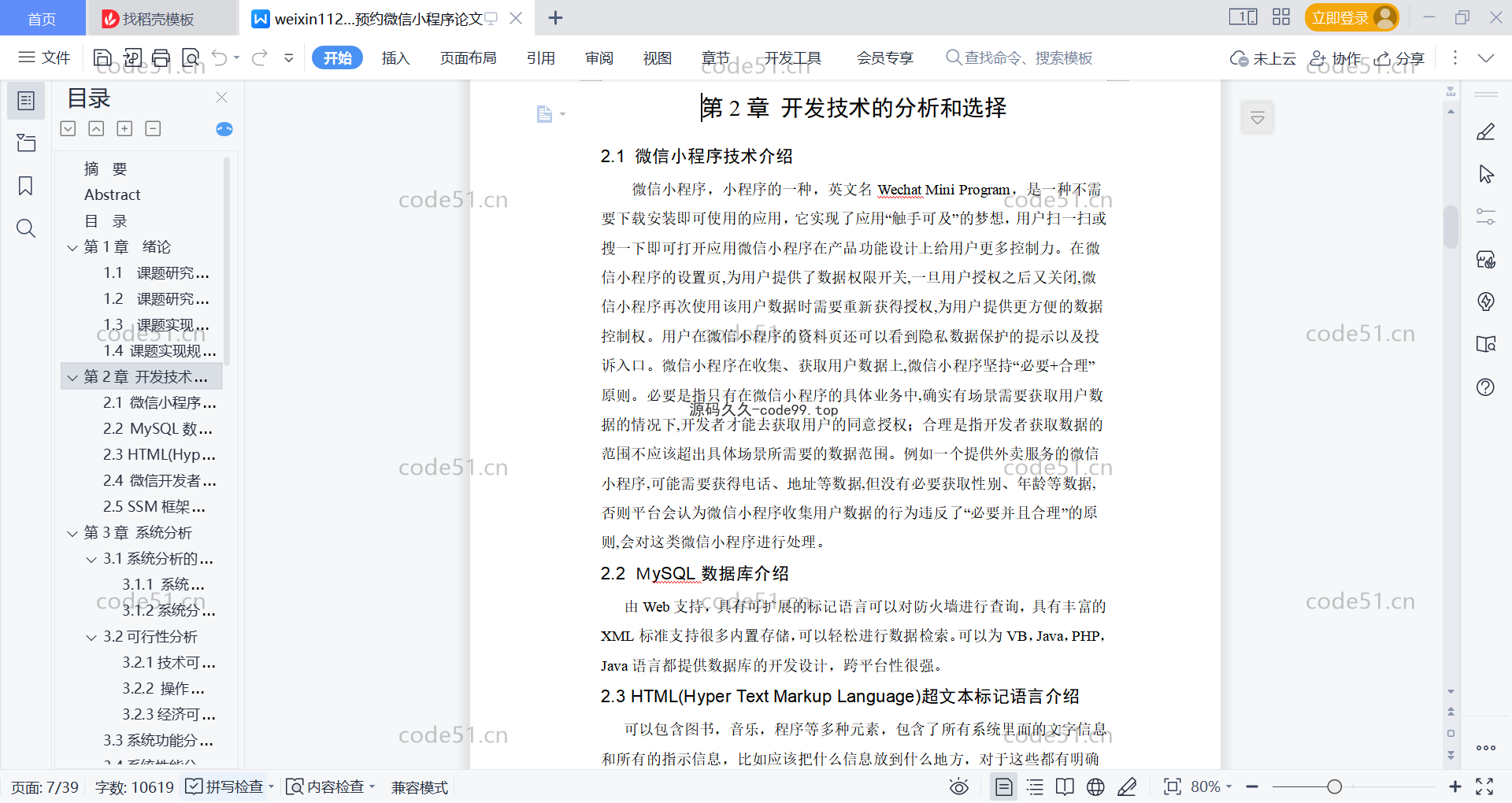Open the 文件 menu
The height and width of the screenshot is (803, 1512).
pyautogui.click(x=45, y=57)
